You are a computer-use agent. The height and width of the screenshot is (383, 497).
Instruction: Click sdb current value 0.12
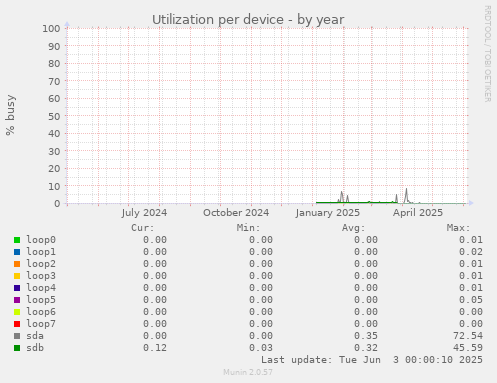(155, 348)
